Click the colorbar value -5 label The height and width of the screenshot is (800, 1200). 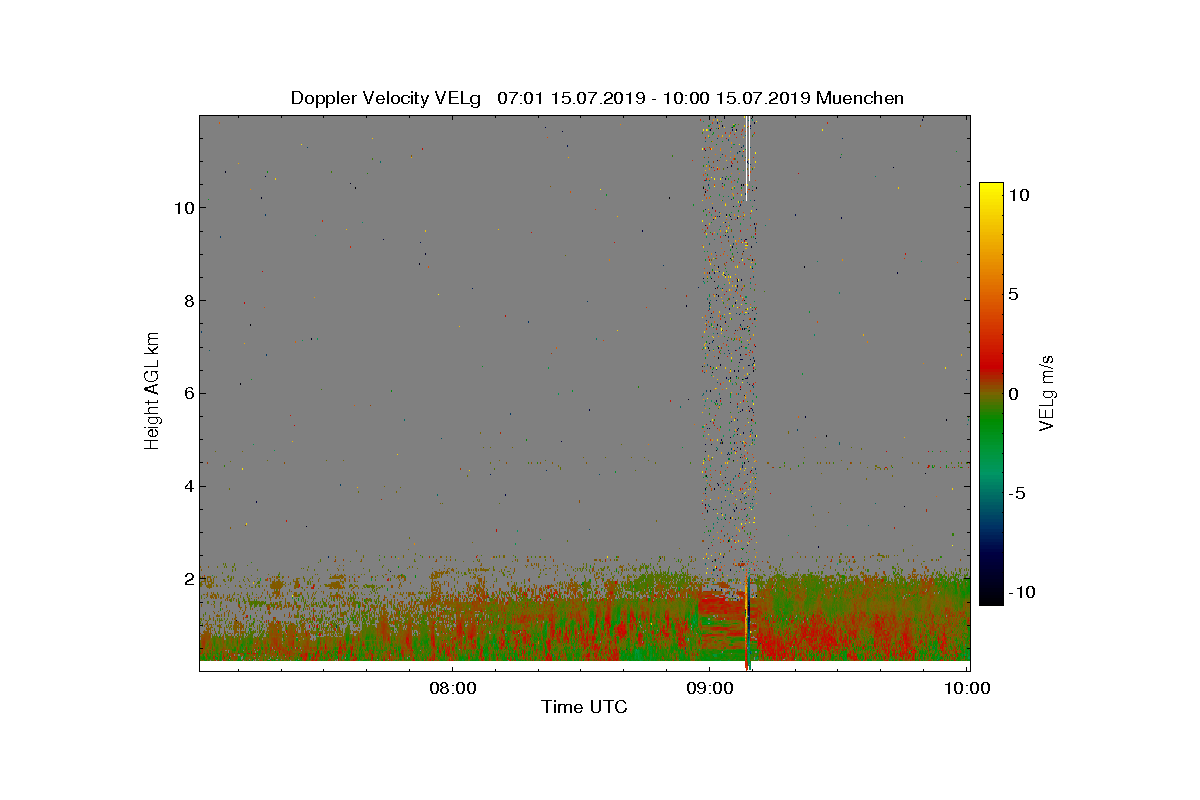1015,493
